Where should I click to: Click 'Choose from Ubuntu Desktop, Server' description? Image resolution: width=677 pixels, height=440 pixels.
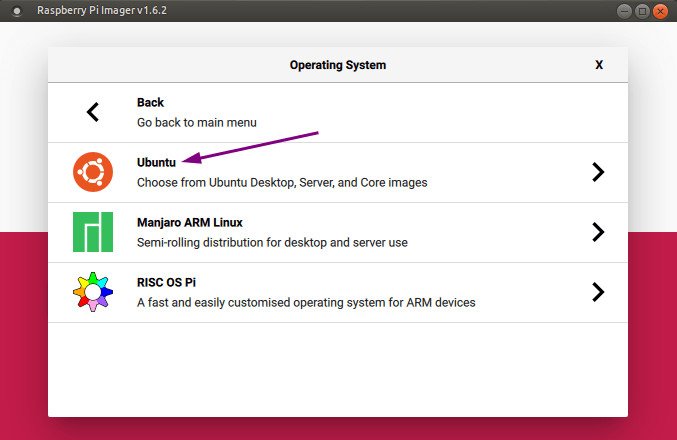[282, 183]
